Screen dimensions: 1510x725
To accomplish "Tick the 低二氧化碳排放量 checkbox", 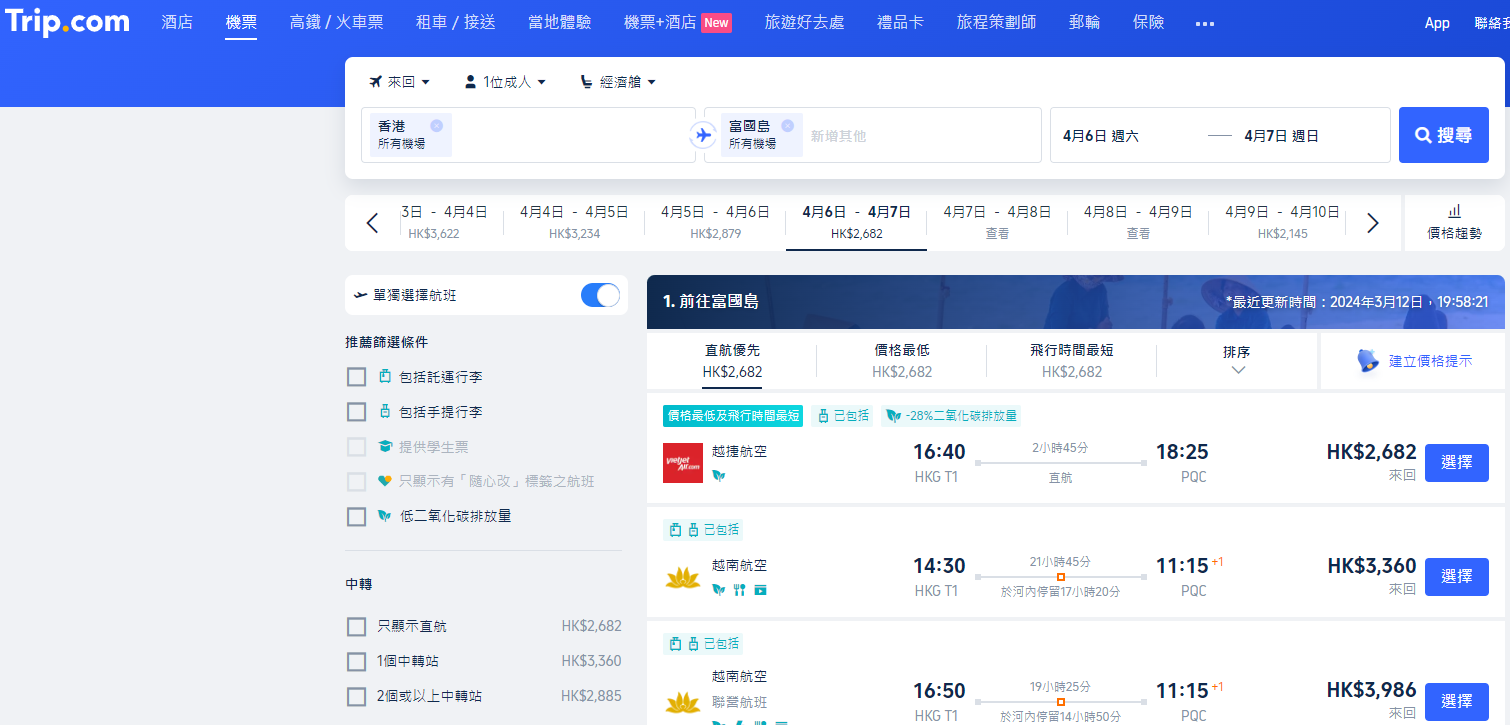I will tap(357, 517).
